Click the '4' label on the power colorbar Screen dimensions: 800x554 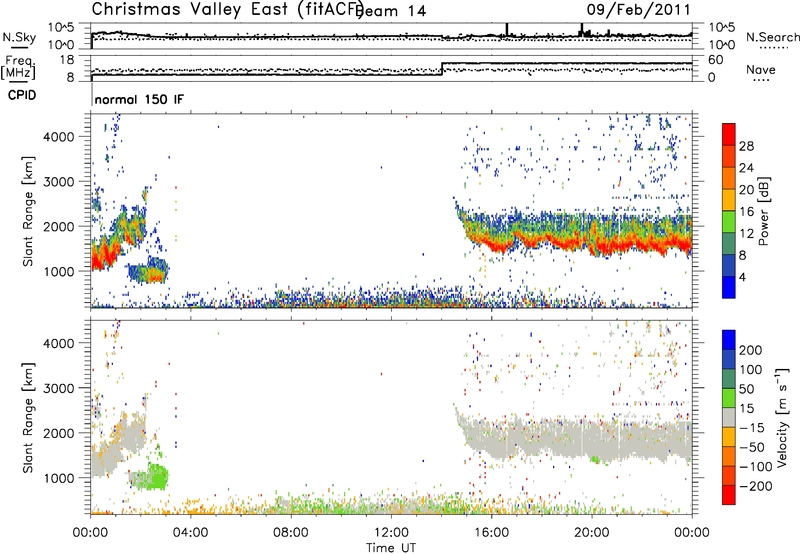click(x=742, y=278)
